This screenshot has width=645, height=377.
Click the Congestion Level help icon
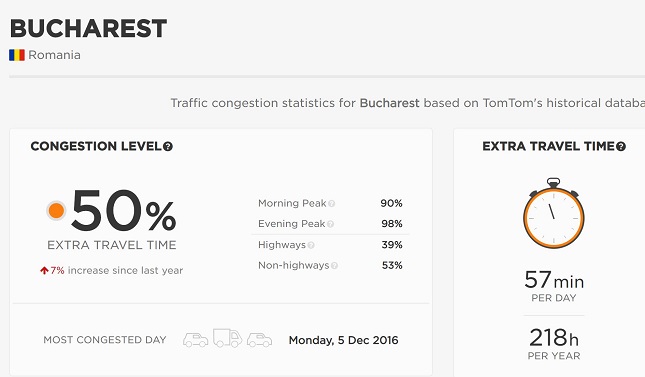[x=168, y=147]
